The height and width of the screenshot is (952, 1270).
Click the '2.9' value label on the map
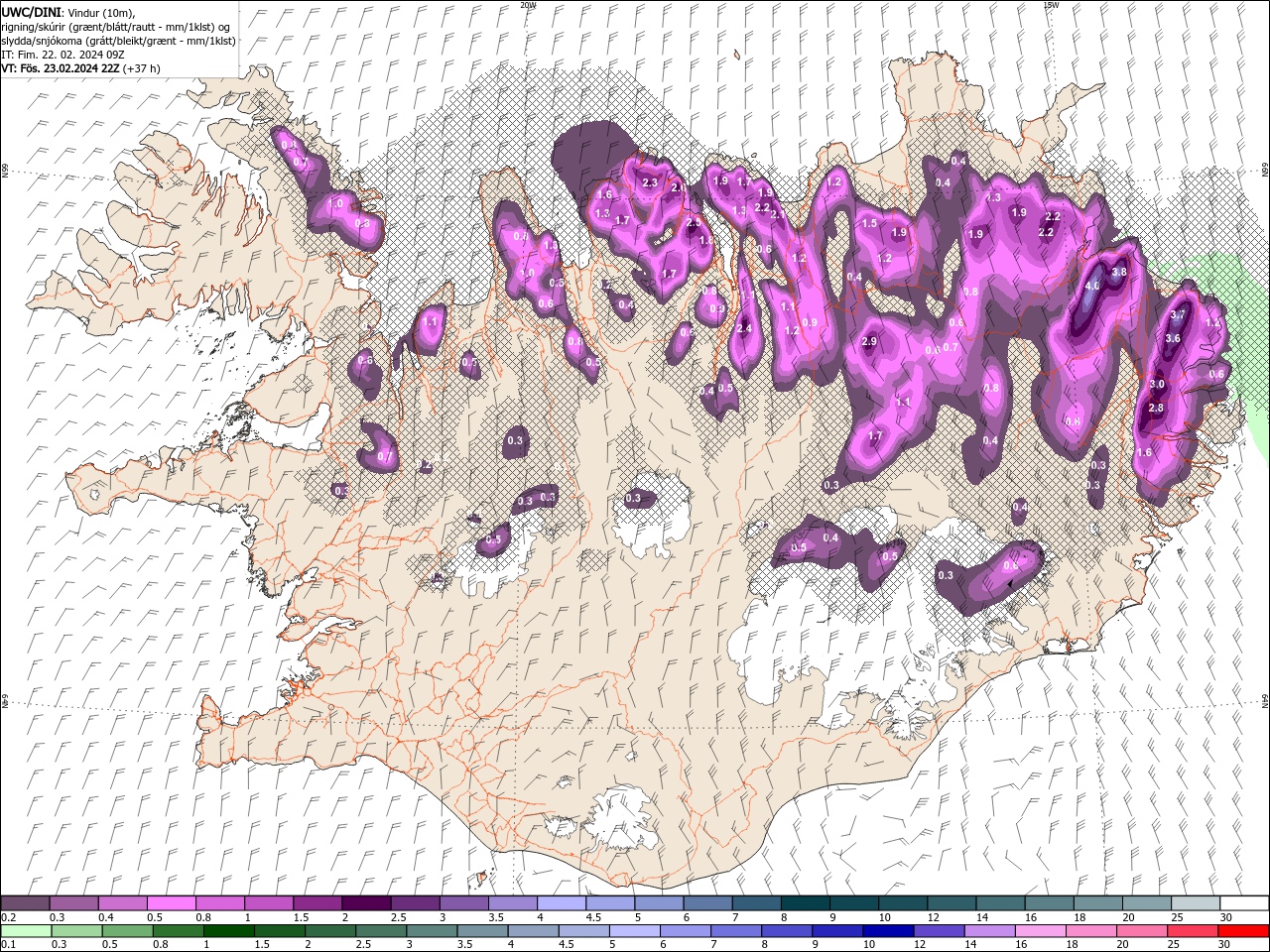[x=870, y=342]
